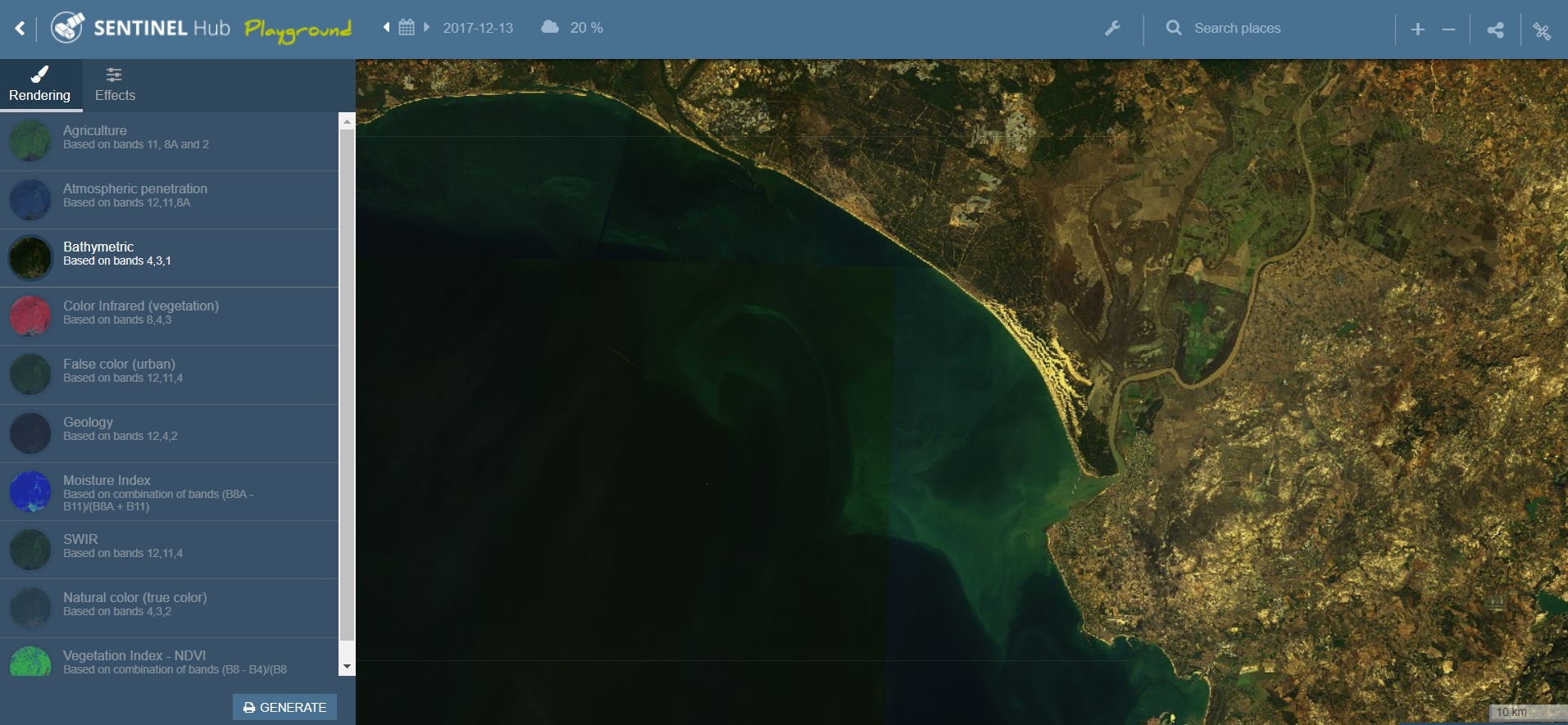
Task: Click the date 2017-12-13
Action: point(478,28)
